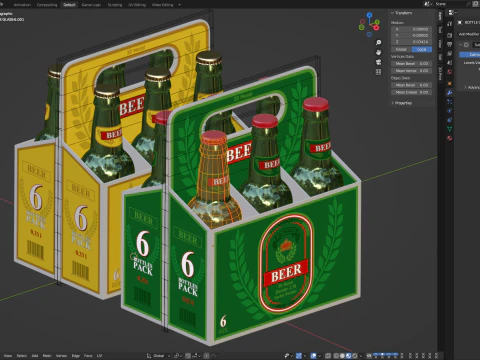Open the Tool properties tab icon
The height and width of the screenshot is (360, 480).
tap(450, 23)
